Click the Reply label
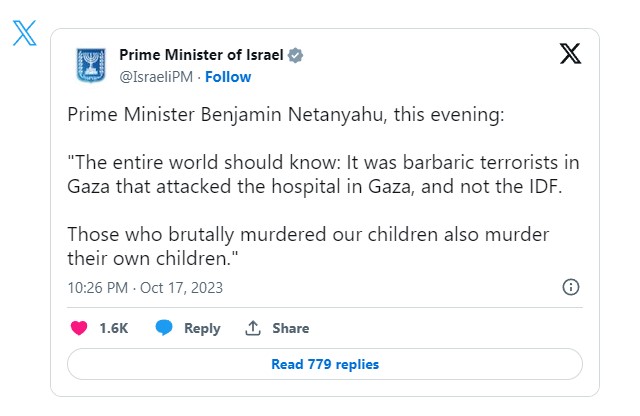 202,328
